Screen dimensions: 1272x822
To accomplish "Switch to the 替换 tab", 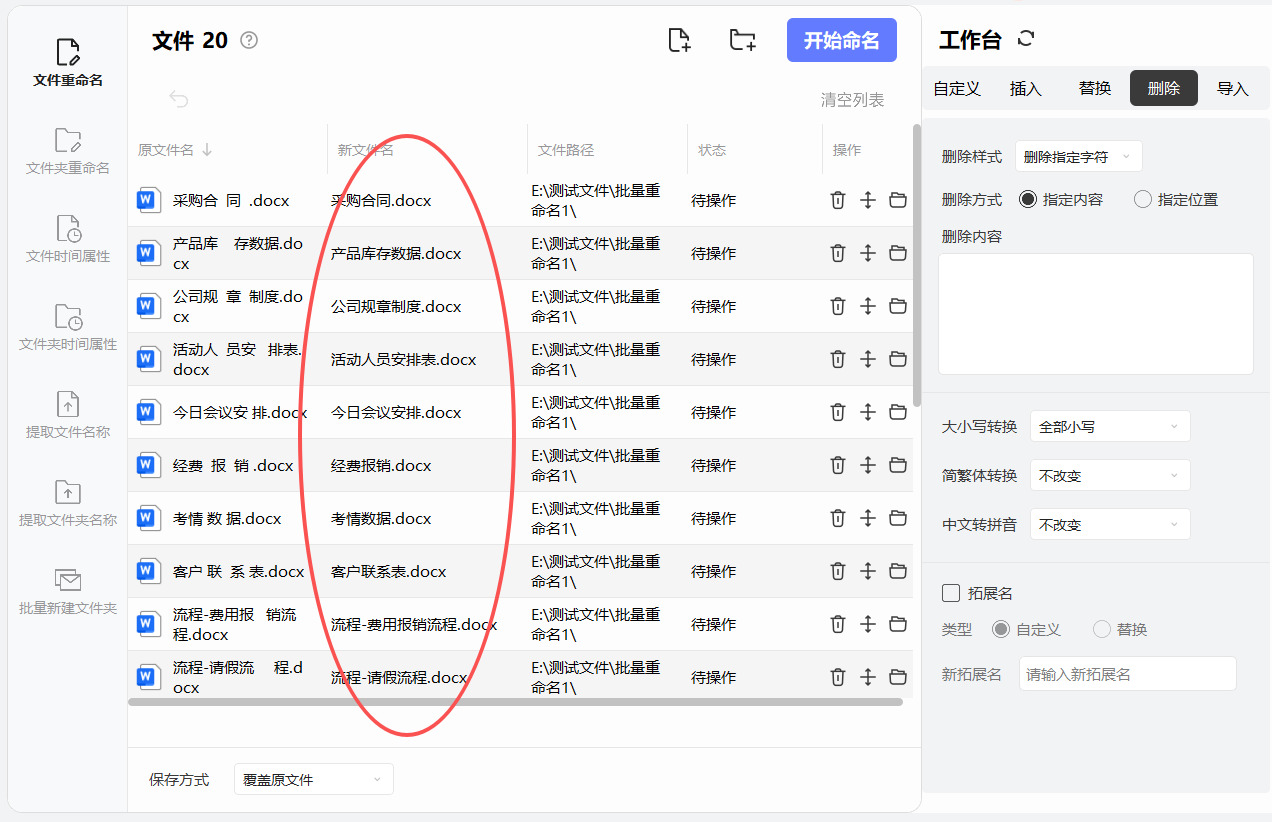I will coord(1095,88).
